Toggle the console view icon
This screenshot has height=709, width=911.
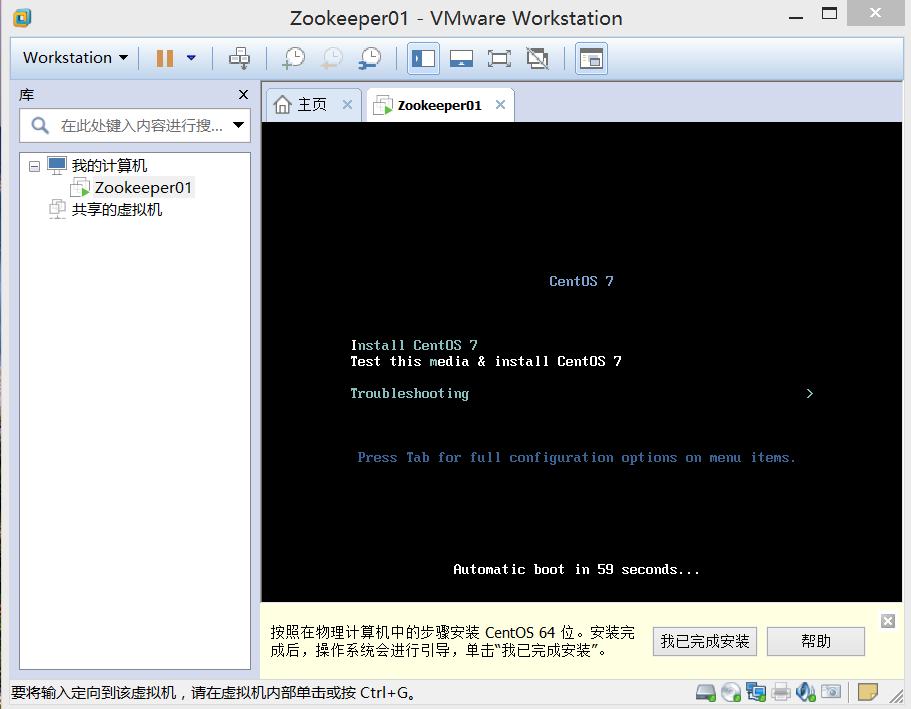[x=591, y=58]
